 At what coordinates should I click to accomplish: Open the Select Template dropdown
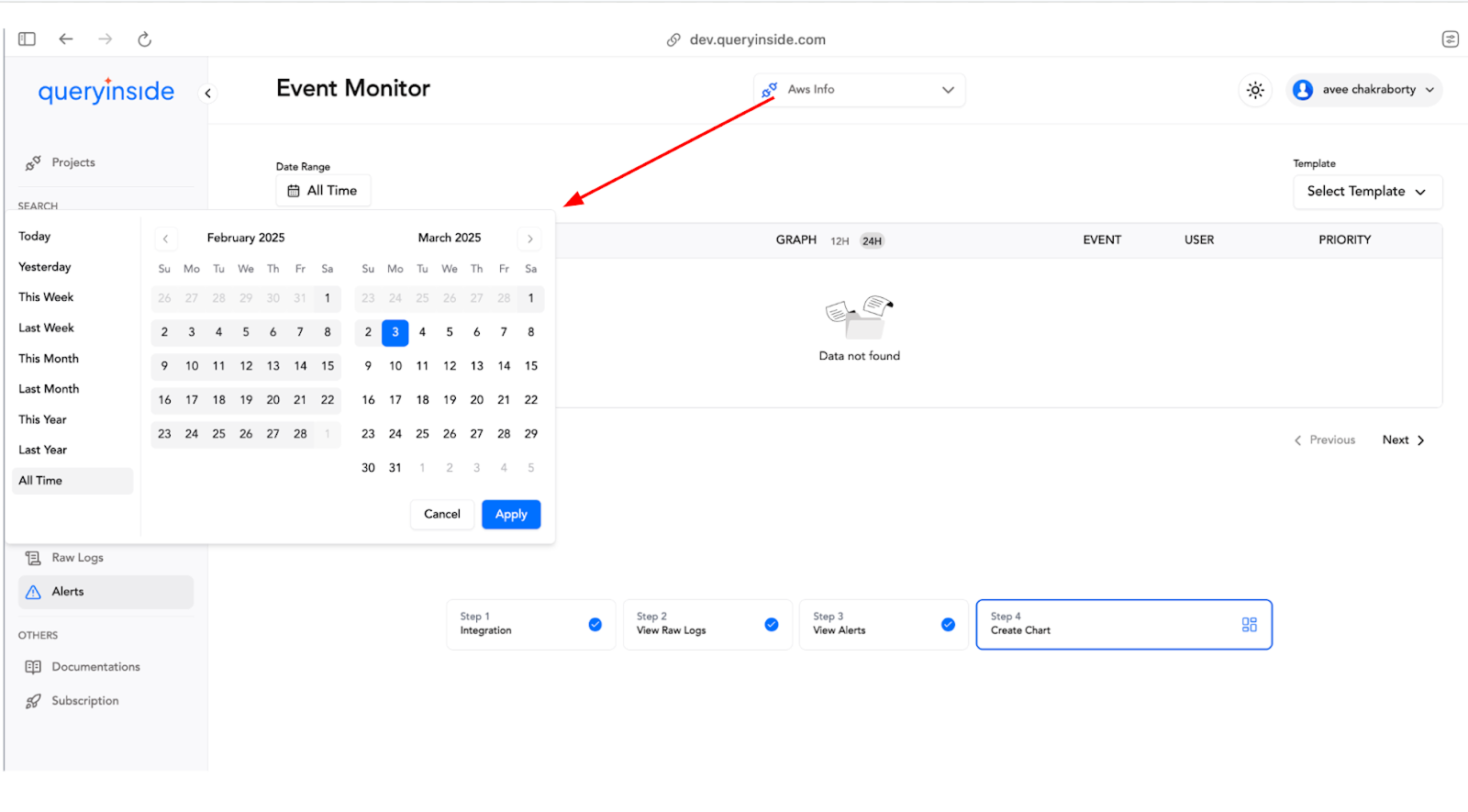coord(1367,192)
